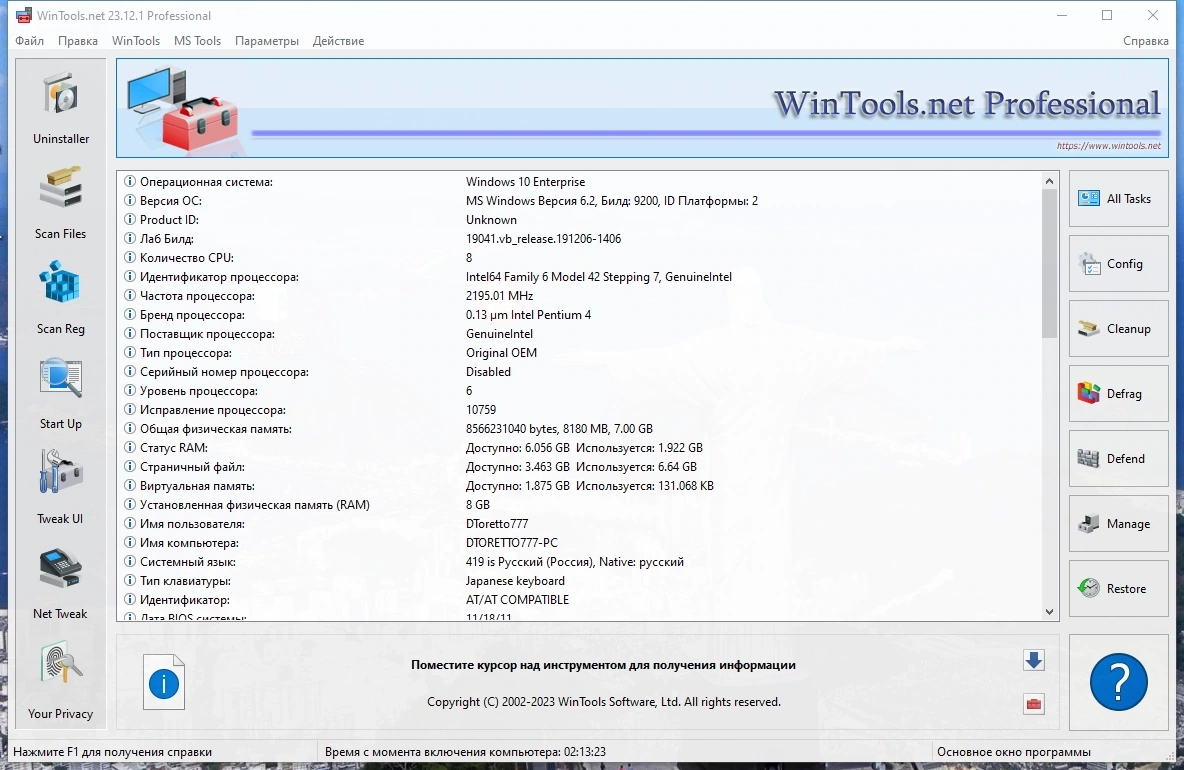Click info icon beside Количество CPU

pos(130,257)
